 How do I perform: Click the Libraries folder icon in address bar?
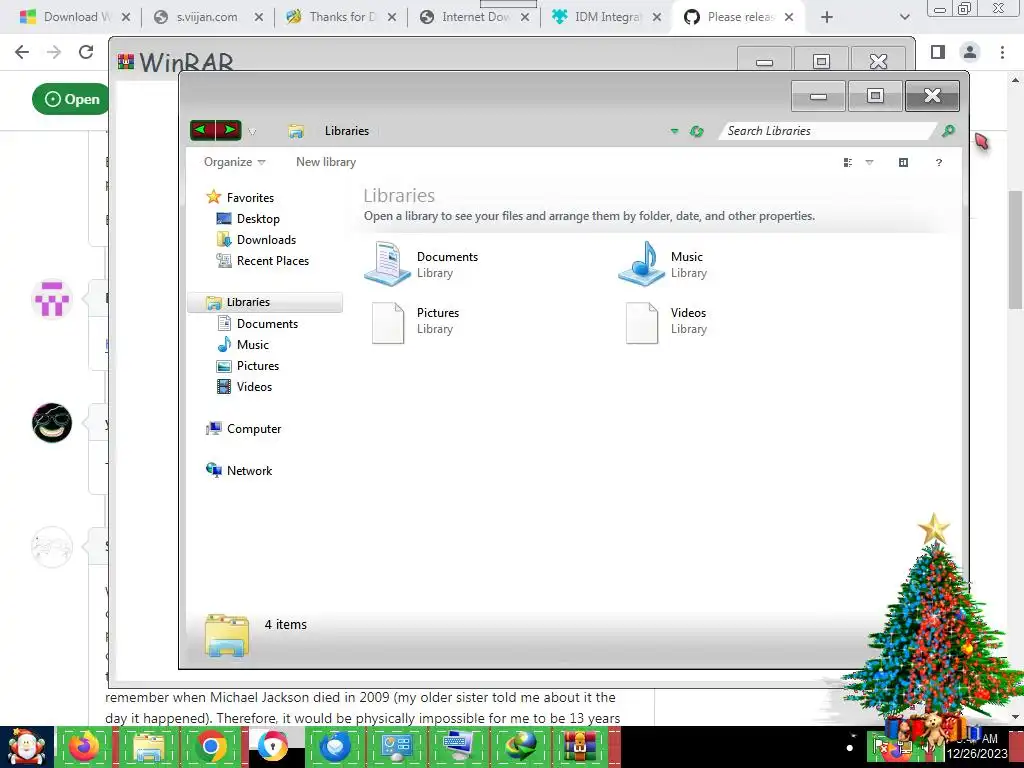click(x=296, y=131)
